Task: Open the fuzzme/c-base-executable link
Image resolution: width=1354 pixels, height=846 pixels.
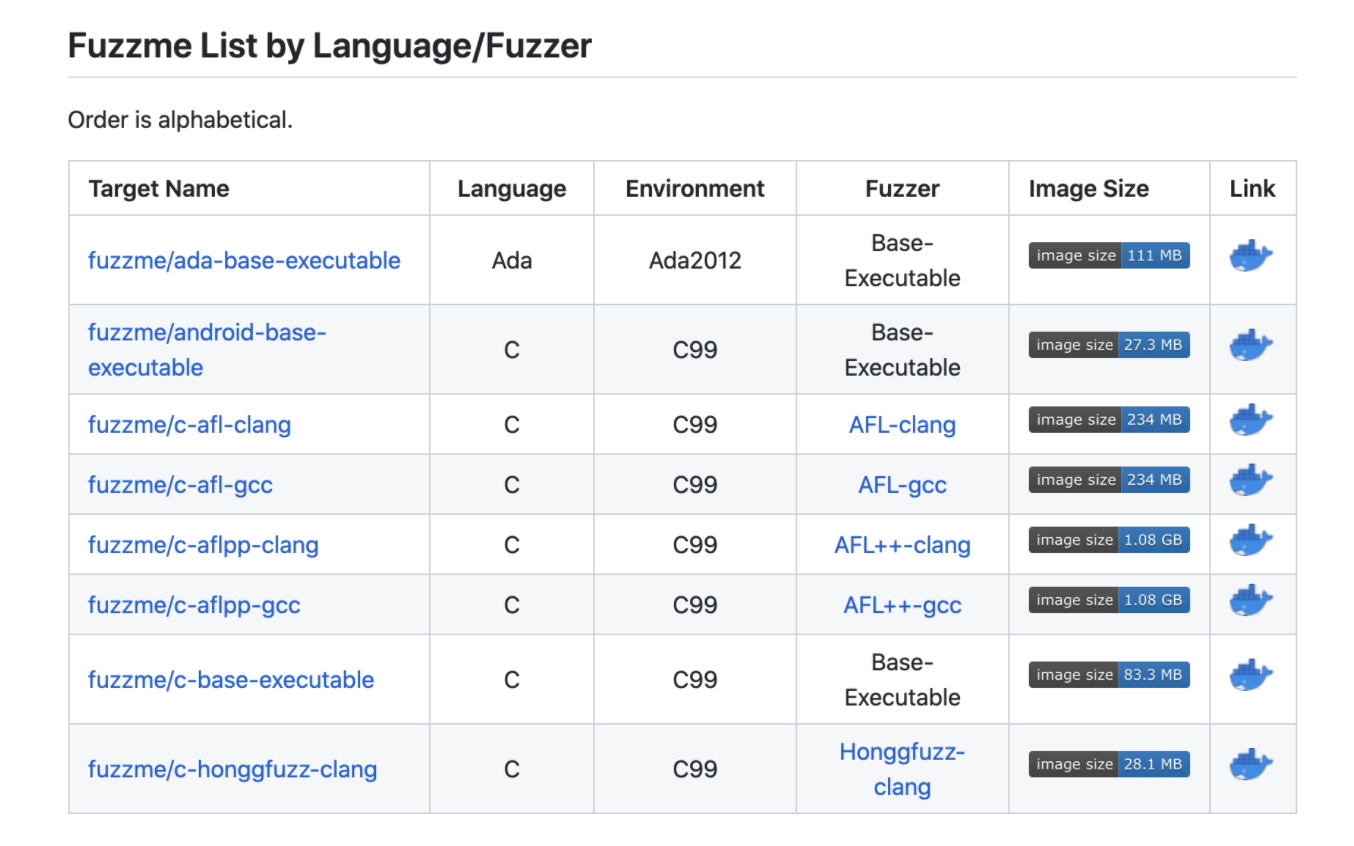Action: pyautogui.click(x=231, y=679)
